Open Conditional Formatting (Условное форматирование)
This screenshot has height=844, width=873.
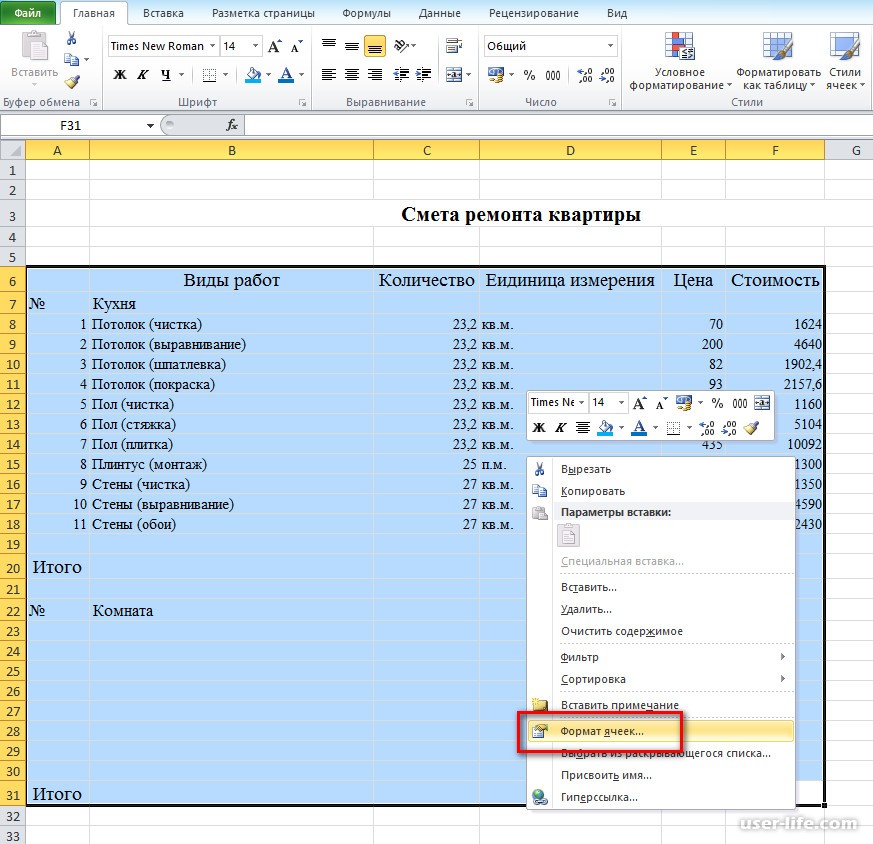(680, 61)
